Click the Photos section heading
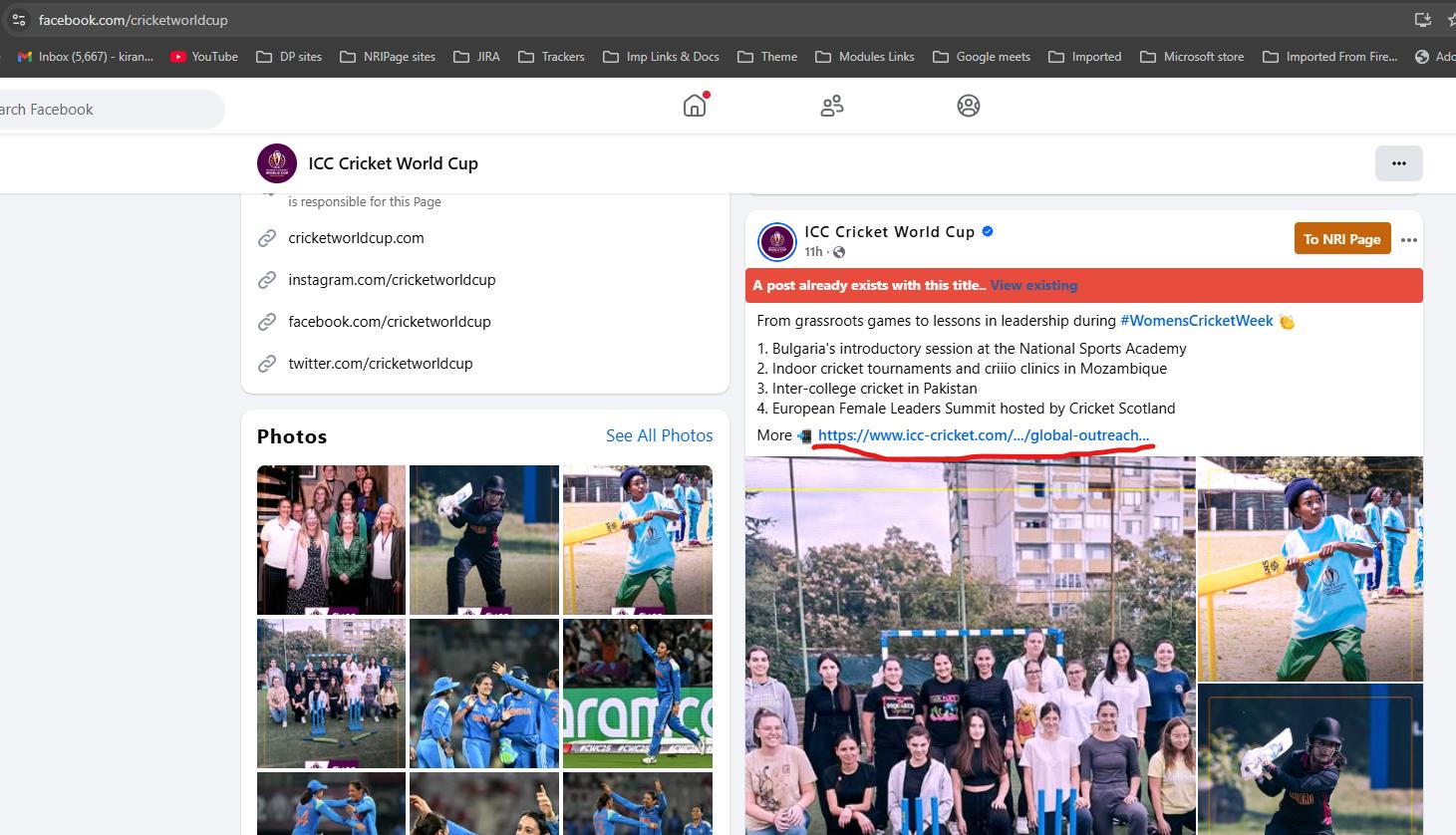This screenshot has height=835, width=1456. pos(292,436)
